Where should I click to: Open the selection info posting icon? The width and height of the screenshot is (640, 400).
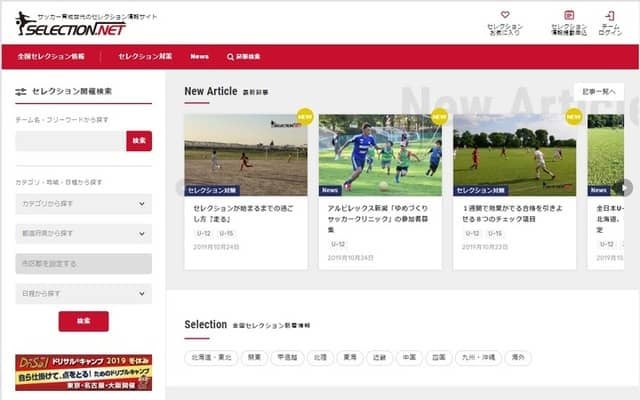pos(569,15)
